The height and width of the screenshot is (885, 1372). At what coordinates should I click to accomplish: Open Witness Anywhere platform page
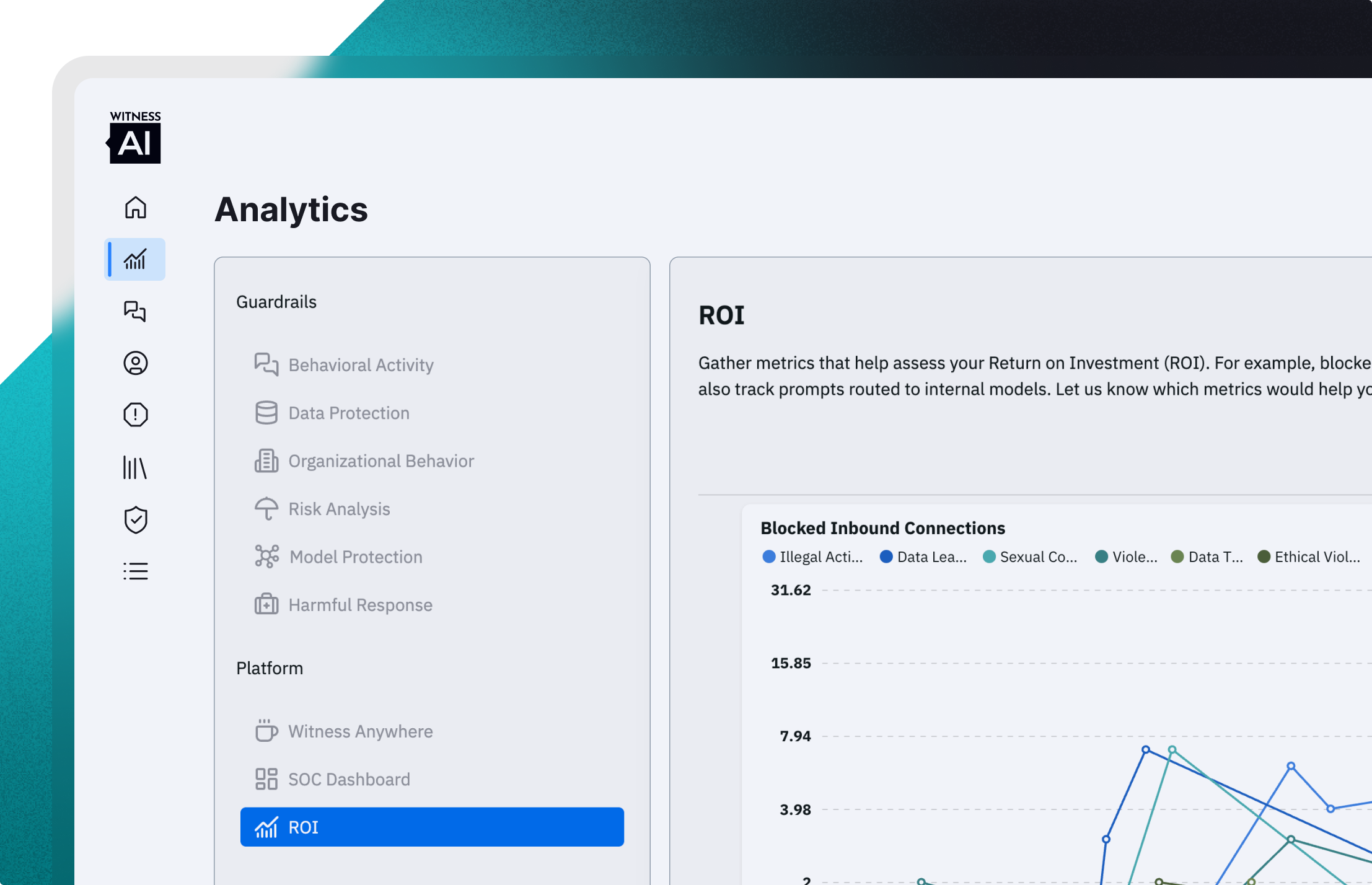tap(432, 731)
